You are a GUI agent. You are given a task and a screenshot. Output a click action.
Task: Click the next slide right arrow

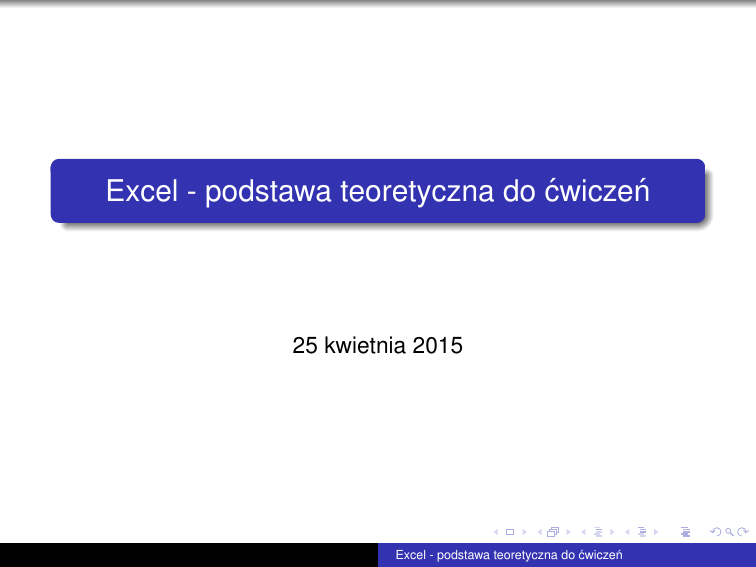coord(522,531)
